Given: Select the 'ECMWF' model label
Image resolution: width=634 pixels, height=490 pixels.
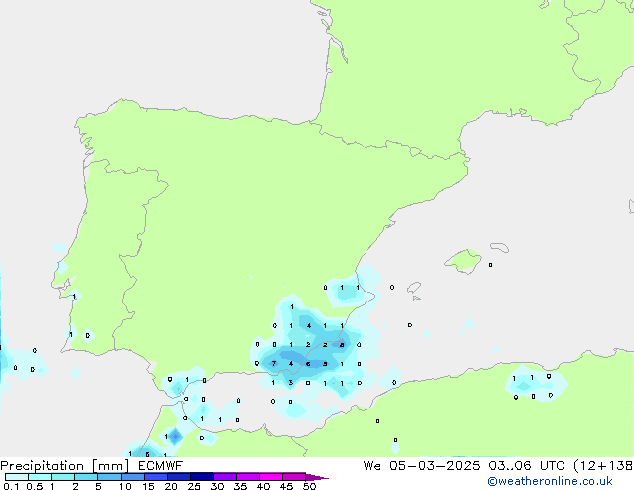Looking at the screenshot, I should tap(161, 466).
